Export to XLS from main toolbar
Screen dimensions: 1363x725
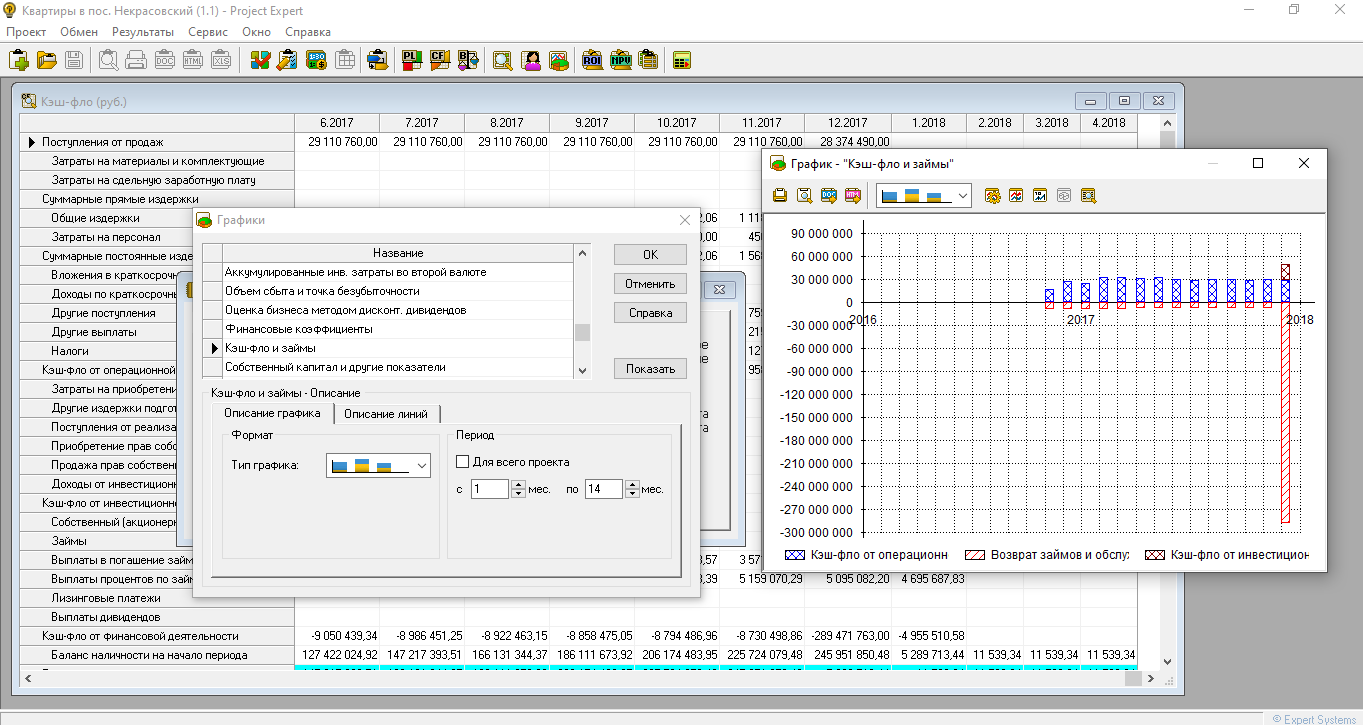pyautogui.click(x=221, y=60)
